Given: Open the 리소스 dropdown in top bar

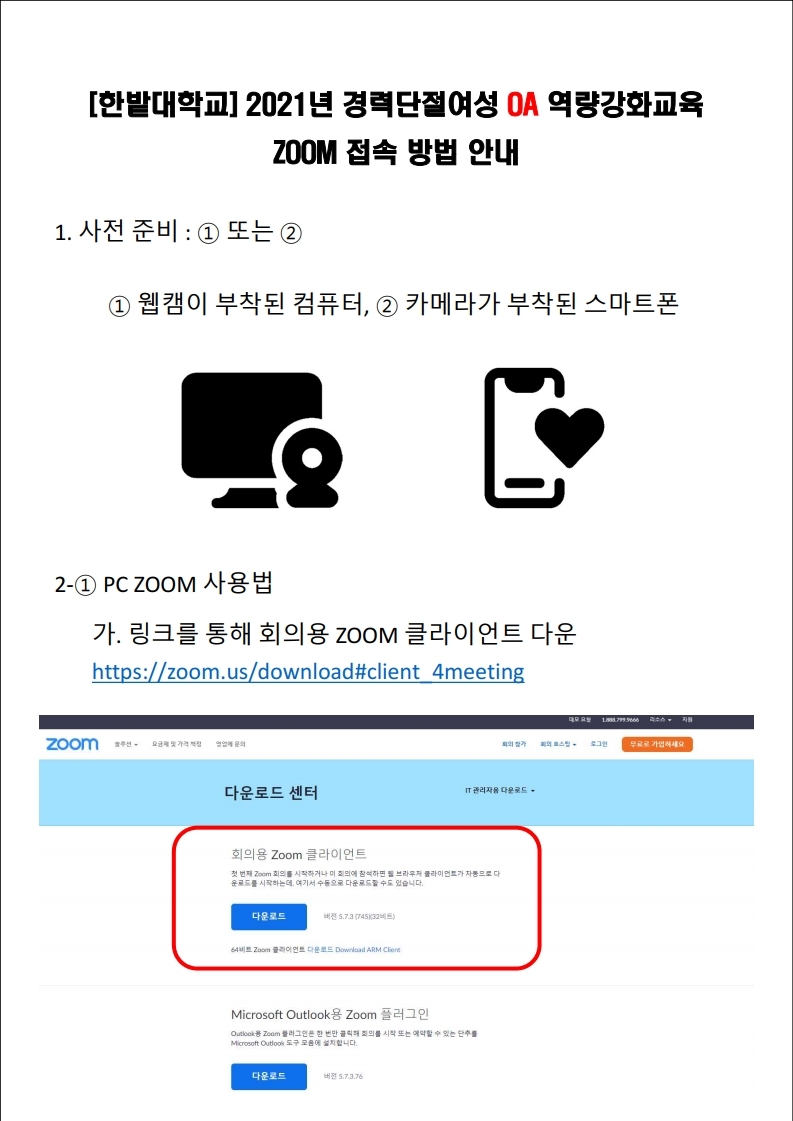Looking at the screenshot, I should pos(660,720).
